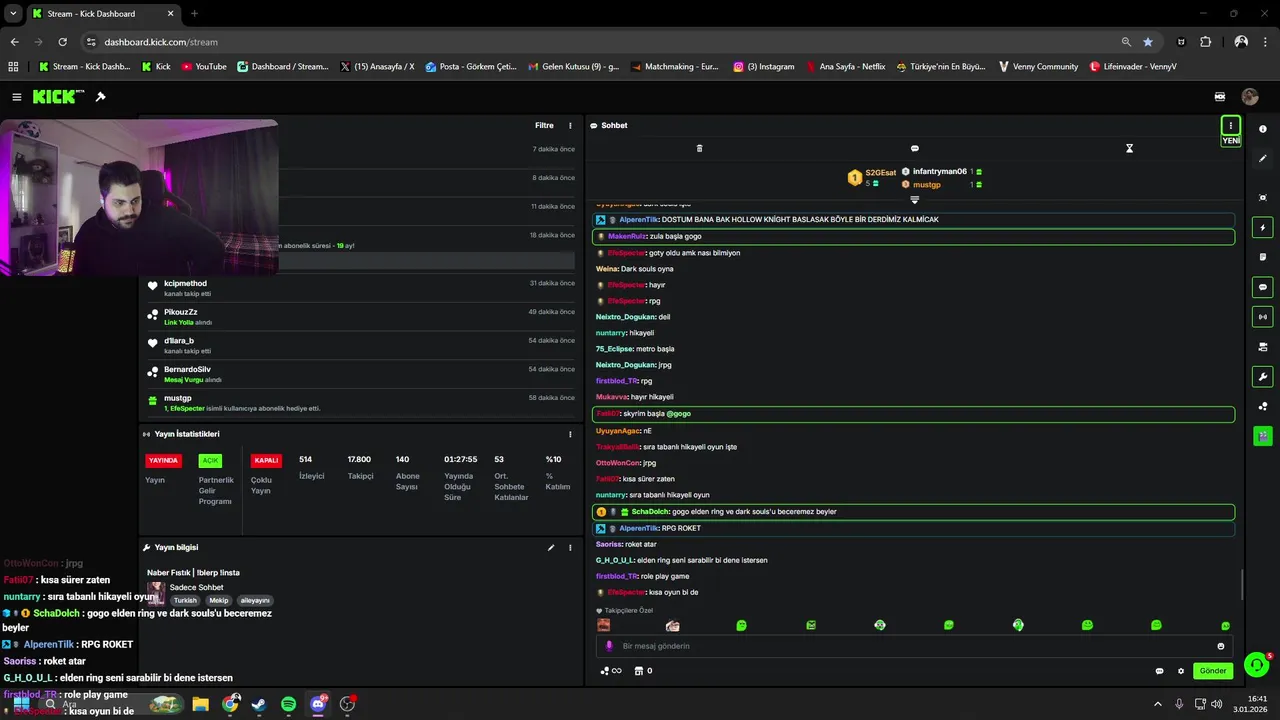Open the Sohbet three-dot options menu

coord(1231,125)
